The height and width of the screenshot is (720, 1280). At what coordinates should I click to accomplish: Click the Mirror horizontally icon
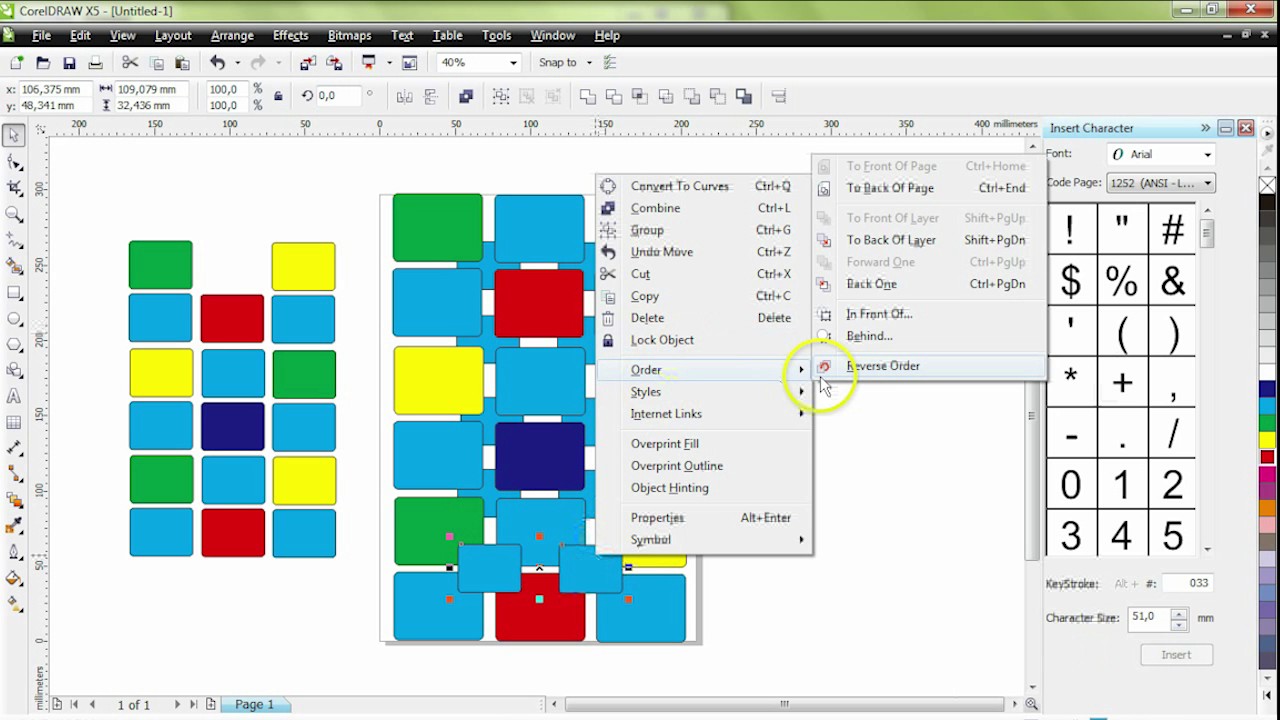(404, 97)
